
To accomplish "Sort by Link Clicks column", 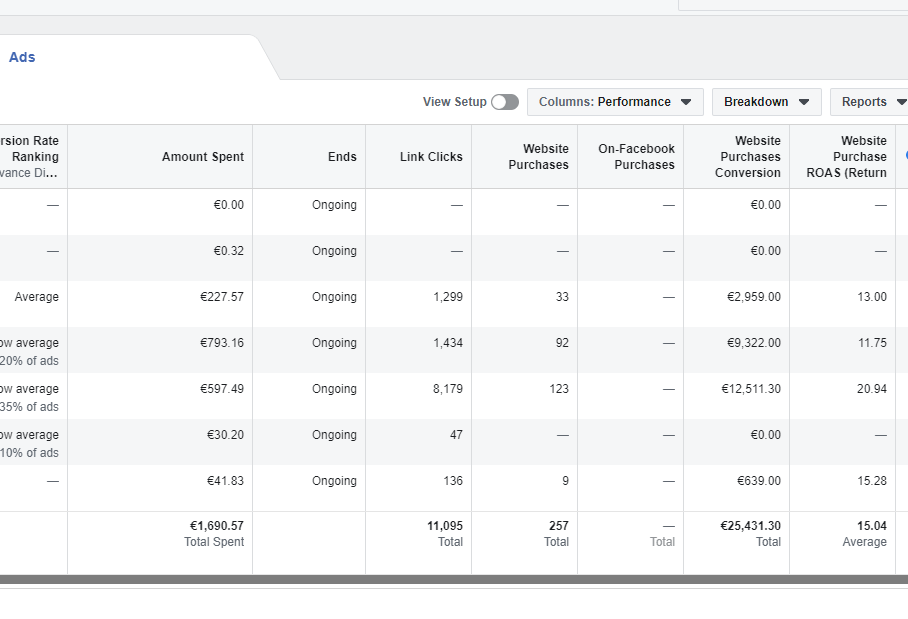I will [x=431, y=157].
